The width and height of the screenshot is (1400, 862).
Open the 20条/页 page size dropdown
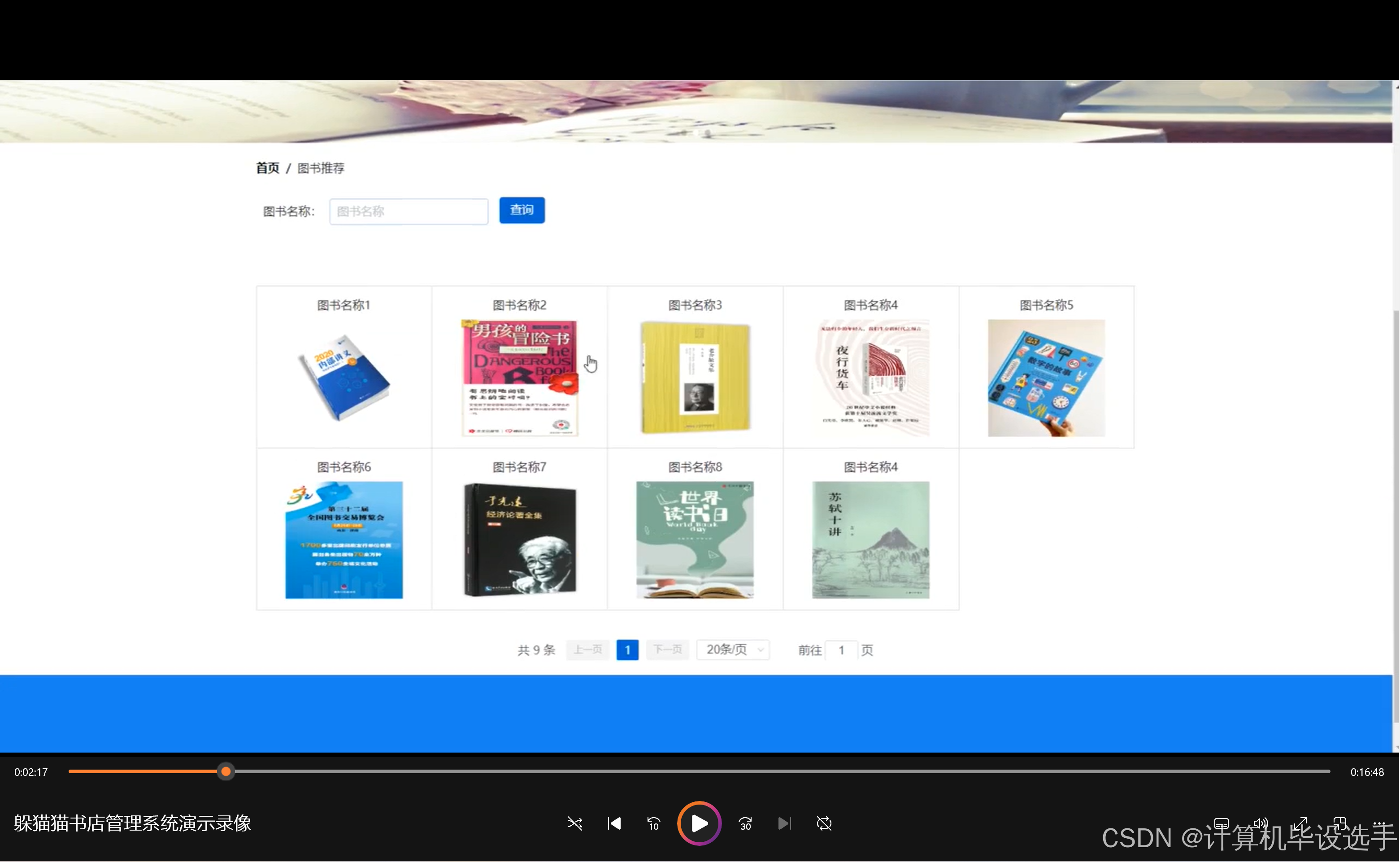[x=732, y=649]
